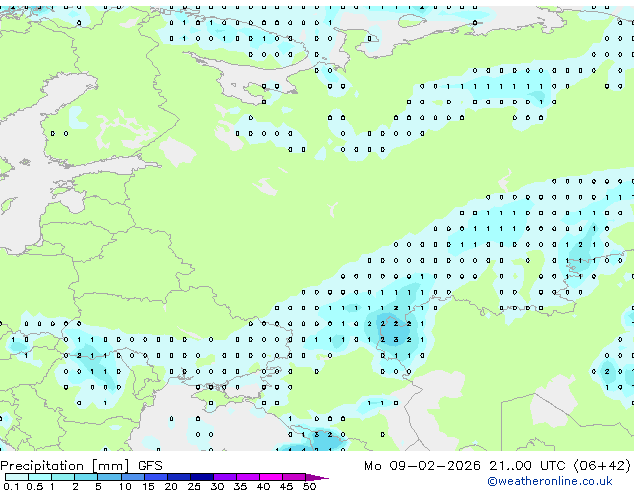
Task: Click the legend color between 5 and 10
Action: pos(109,477)
